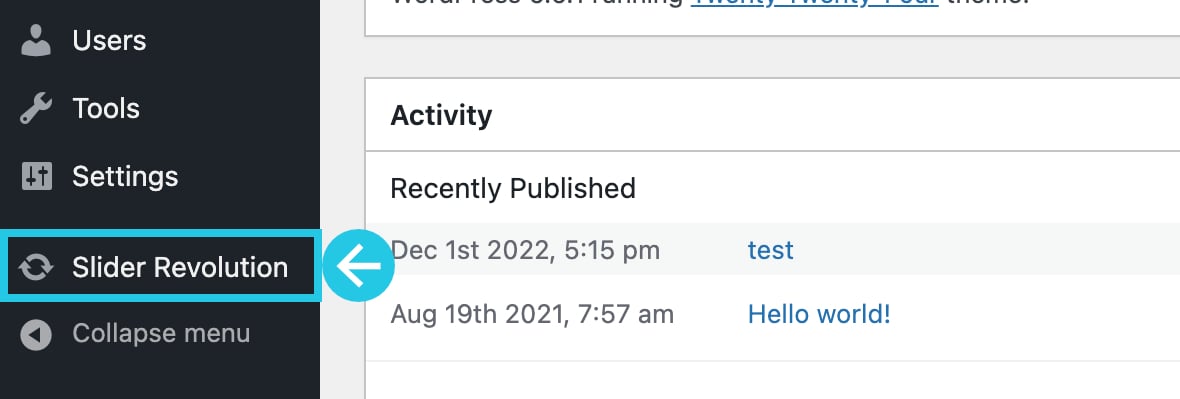Click the Settings sliders icon
This screenshot has width=1180, height=399.
36,176
